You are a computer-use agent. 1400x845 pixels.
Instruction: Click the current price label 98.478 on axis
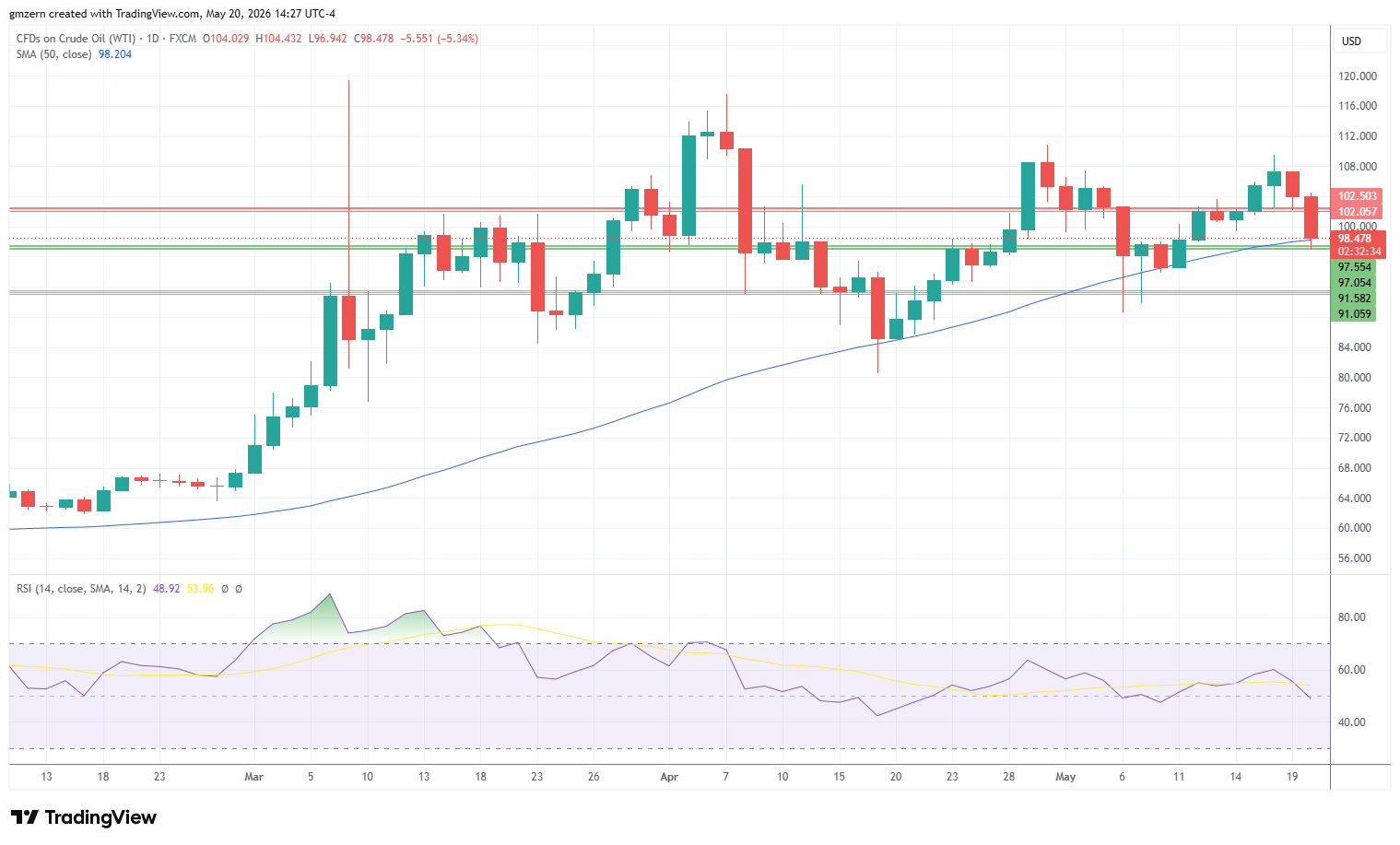coord(1358,239)
